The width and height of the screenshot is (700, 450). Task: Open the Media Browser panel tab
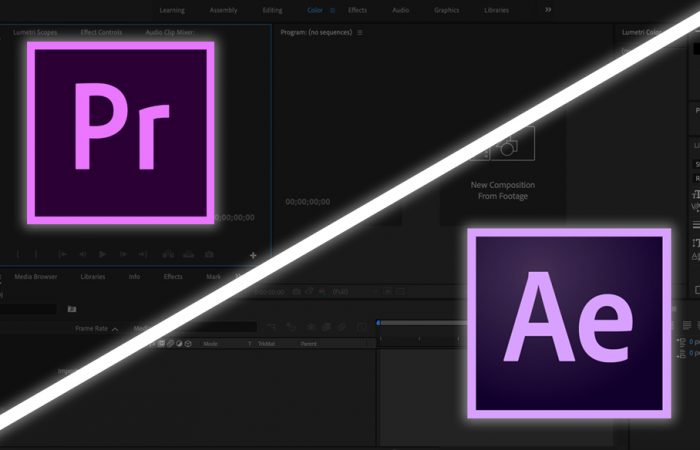[x=36, y=277]
